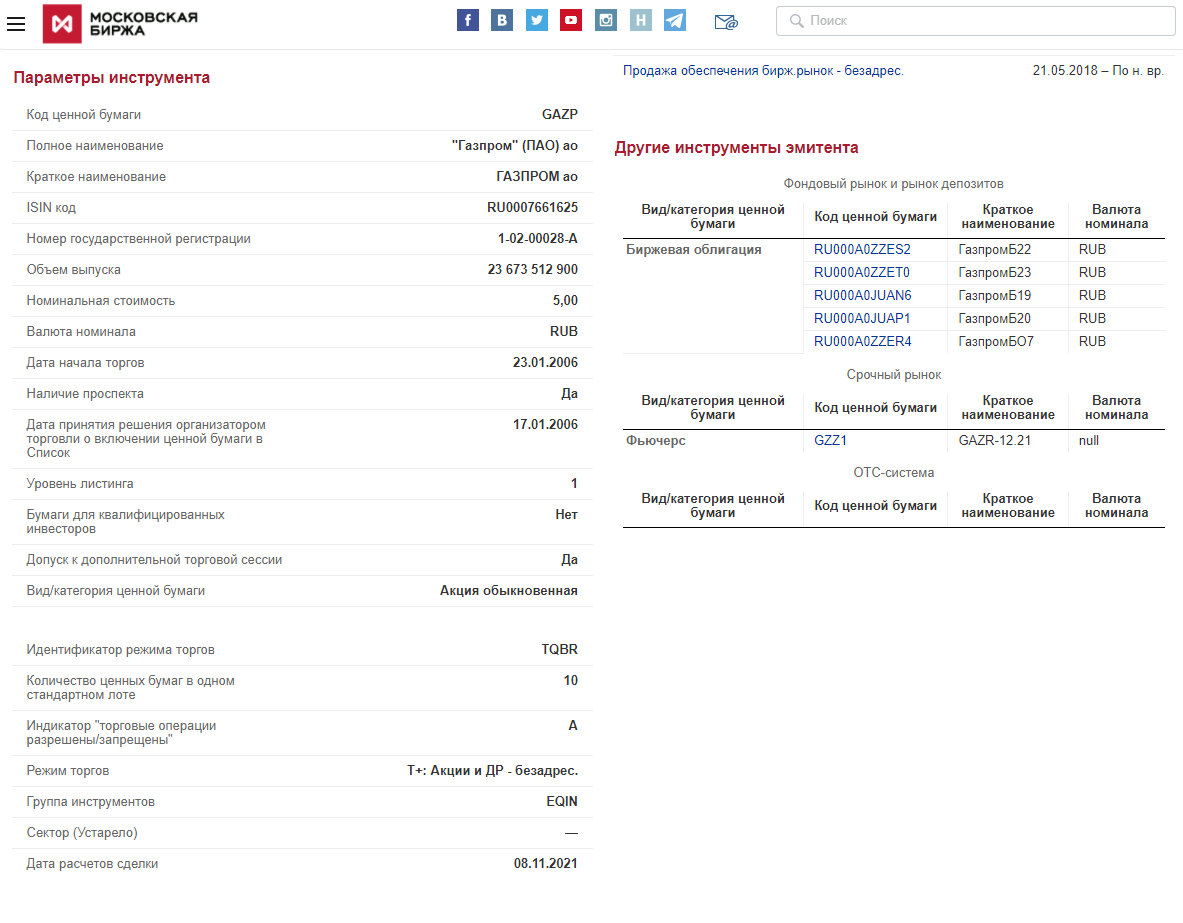Click the date range 21.05.2018 – По н. вр.
The image size is (1183, 923).
pos(1098,71)
